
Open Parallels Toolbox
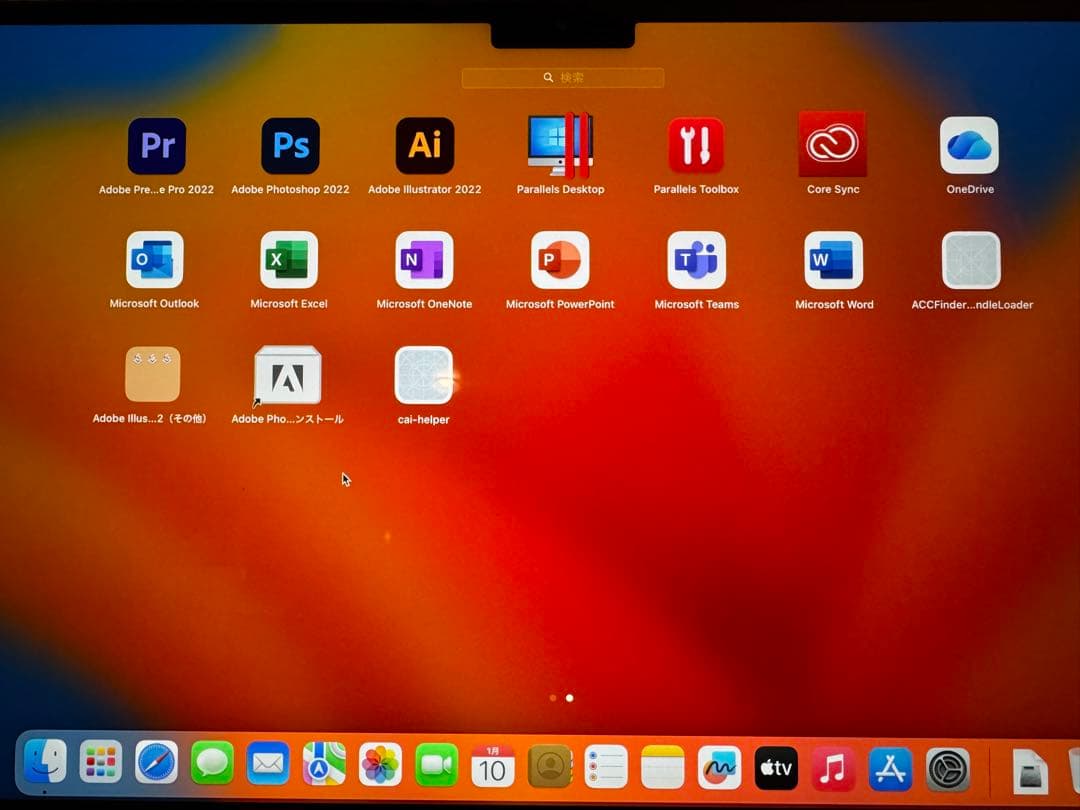click(695, 145)
